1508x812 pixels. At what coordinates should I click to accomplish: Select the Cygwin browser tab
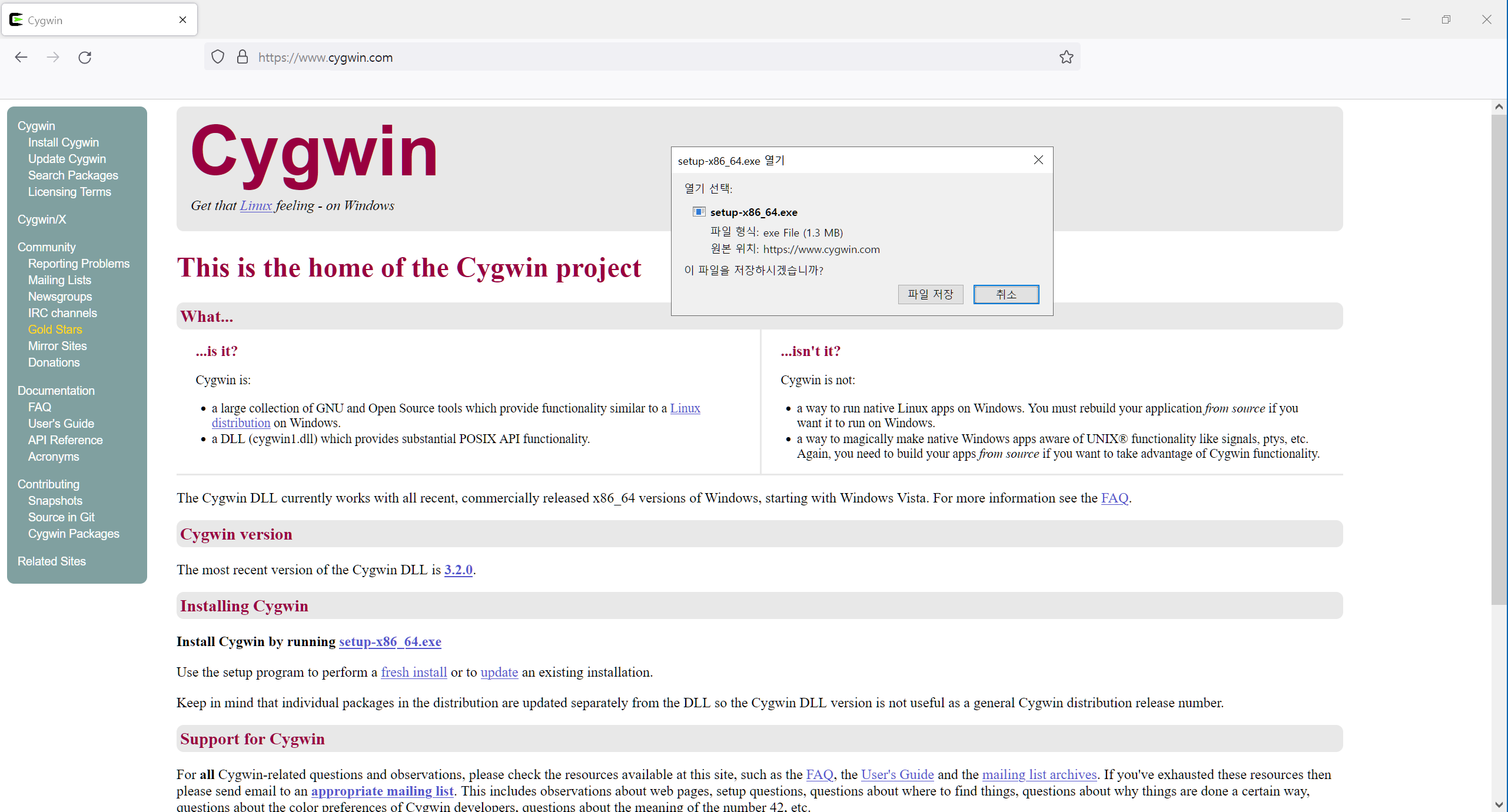(x=88, y=20)
